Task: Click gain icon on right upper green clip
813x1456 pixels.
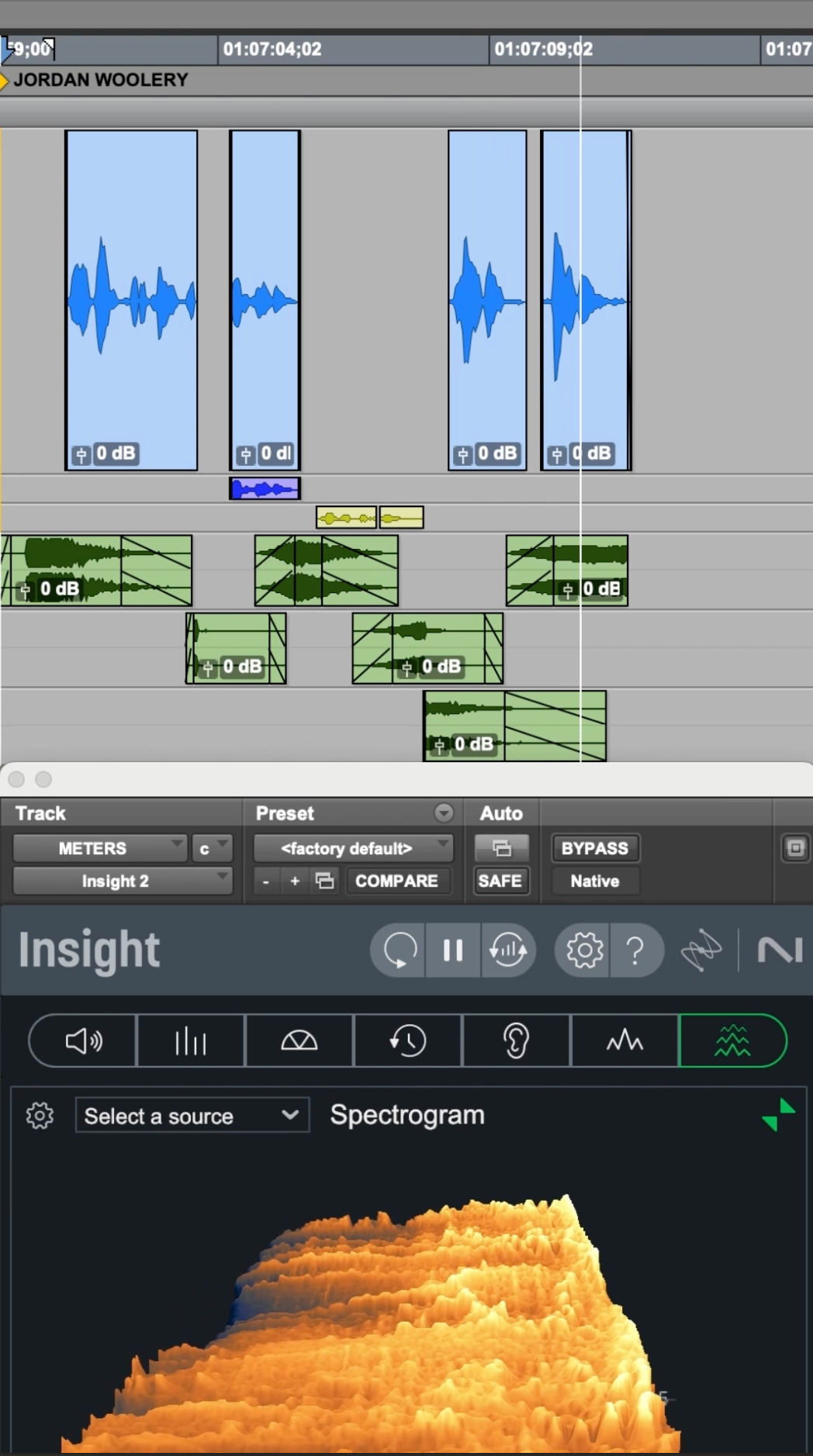Action: [567, 591]
